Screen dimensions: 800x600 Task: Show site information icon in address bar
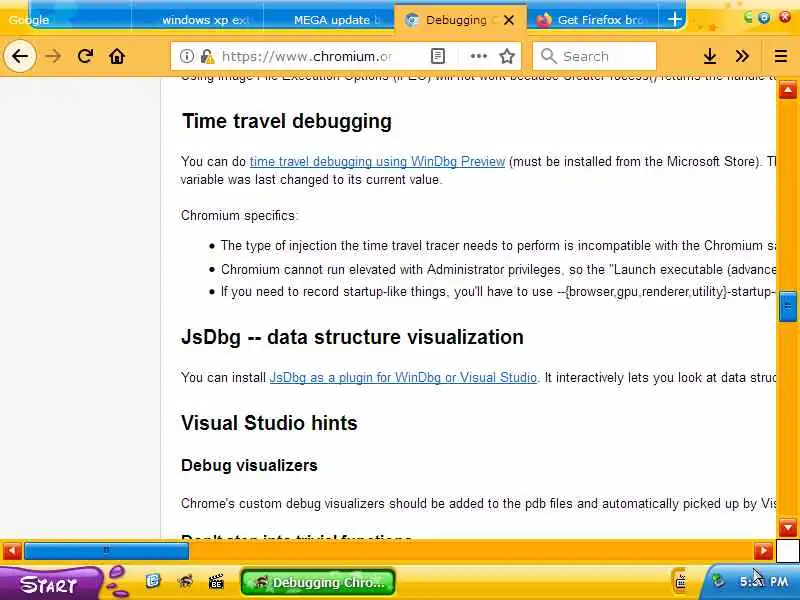click(187, 56)
